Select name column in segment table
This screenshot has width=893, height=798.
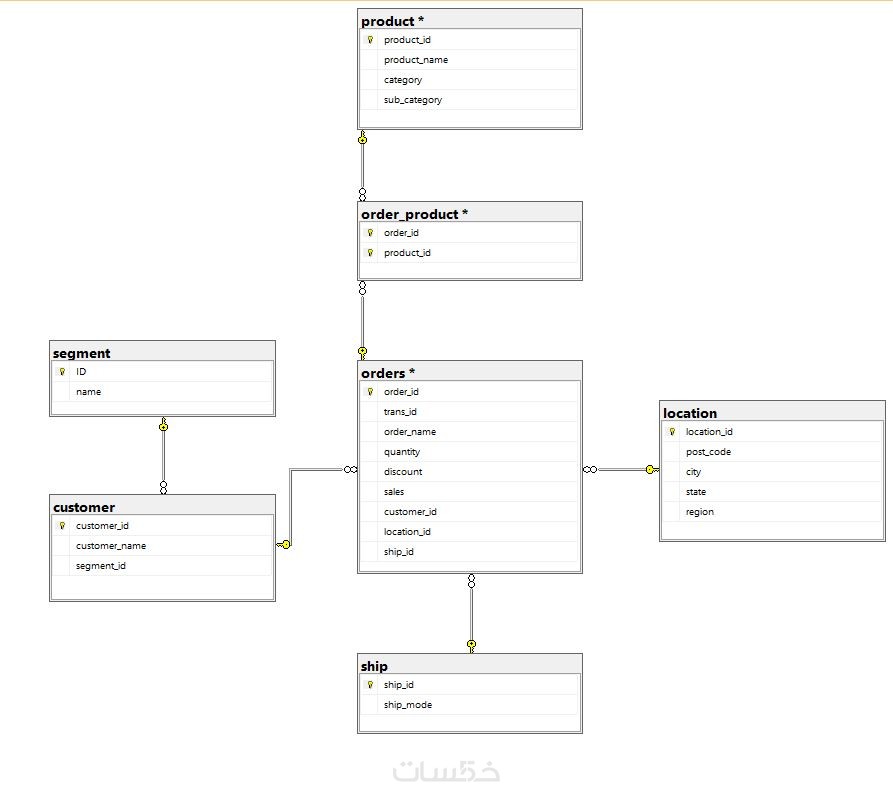coord(162,392)
